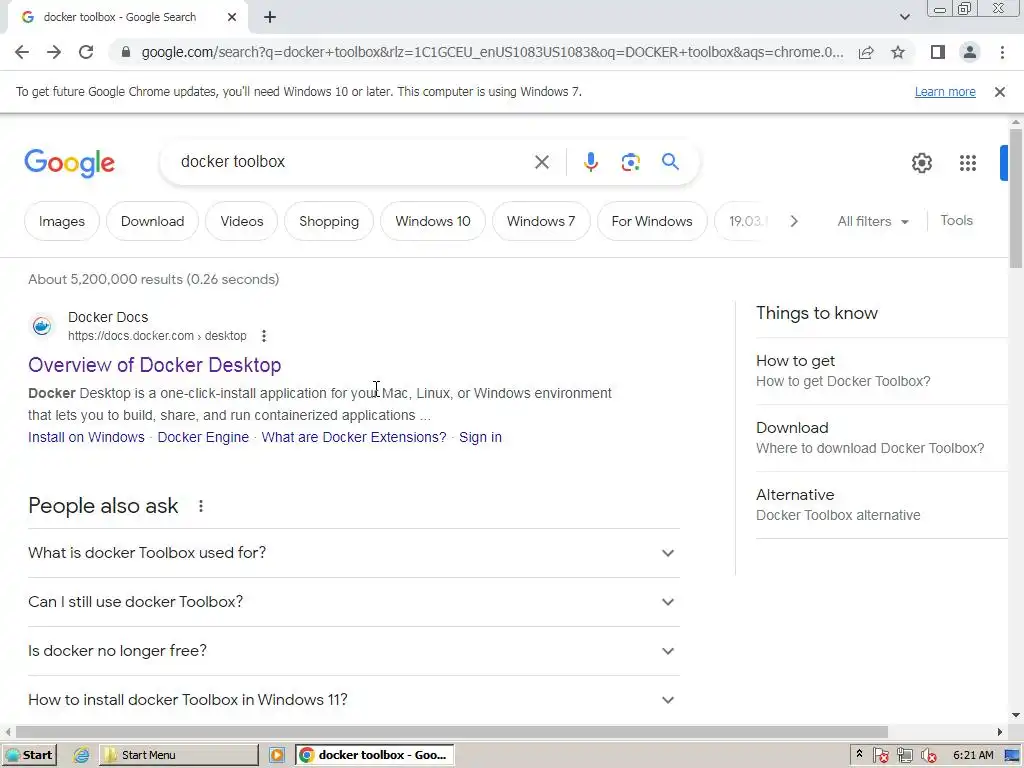Open Google quick settings gear

(921, 163)
